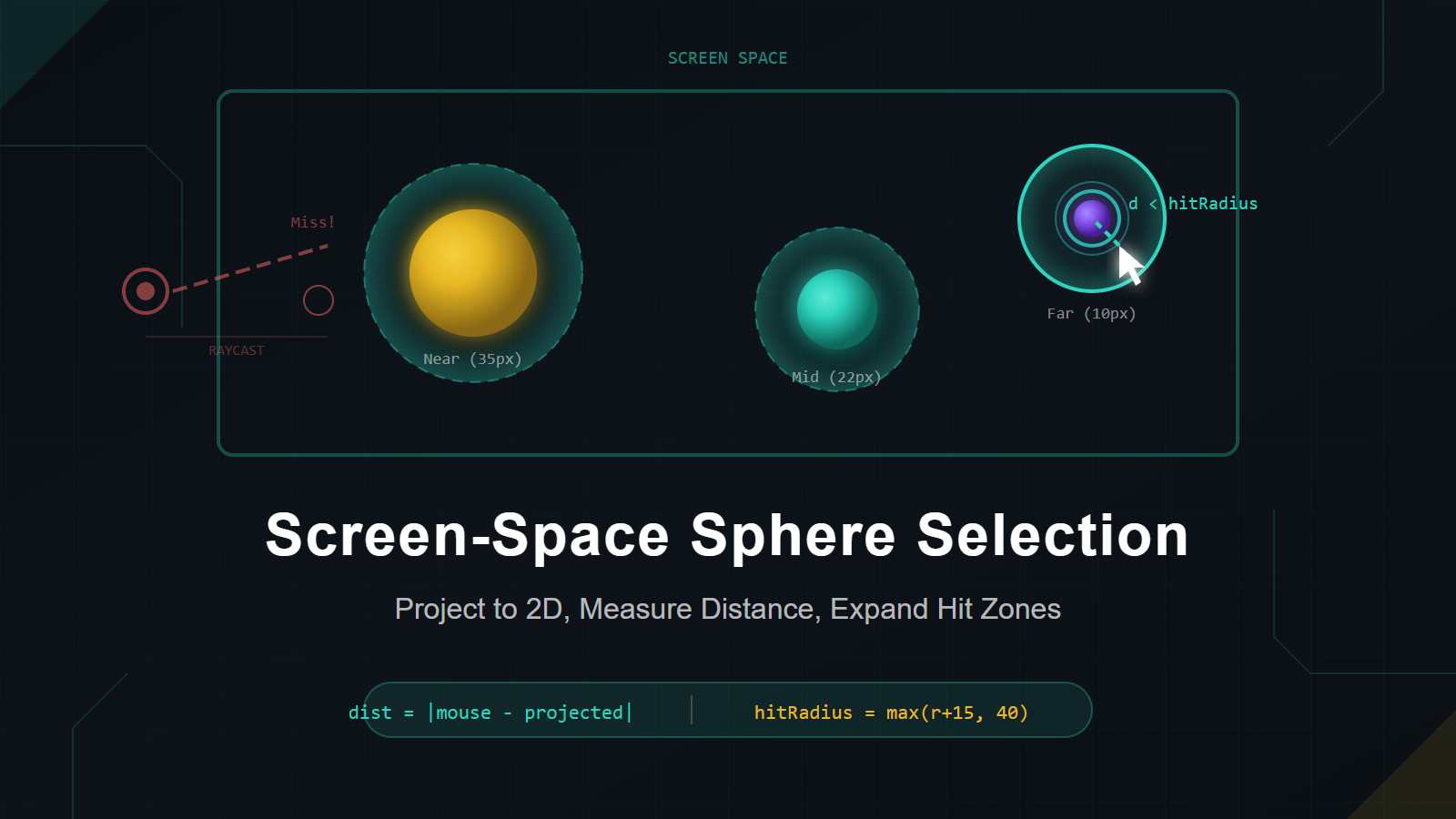Image resolution: width=1456 pixels, height=819 pixels.
Task: Click the yellow Near sphere
Action: click(x=472, y=272)
